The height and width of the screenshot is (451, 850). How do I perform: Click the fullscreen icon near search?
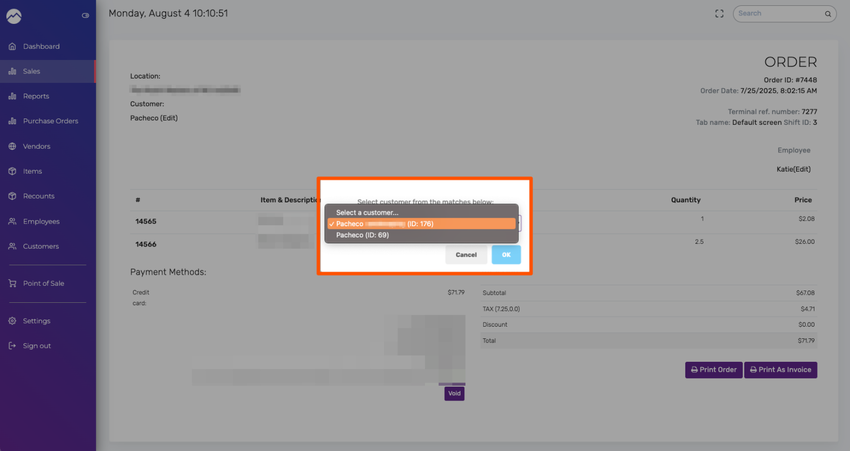[719, 14]
